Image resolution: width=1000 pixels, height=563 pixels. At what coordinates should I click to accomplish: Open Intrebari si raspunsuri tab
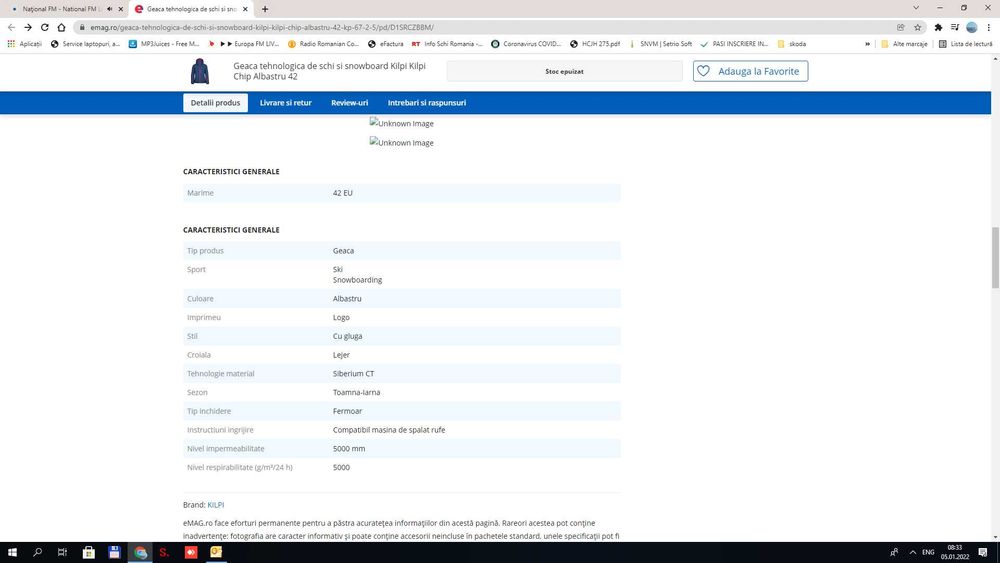coord(427,103)
